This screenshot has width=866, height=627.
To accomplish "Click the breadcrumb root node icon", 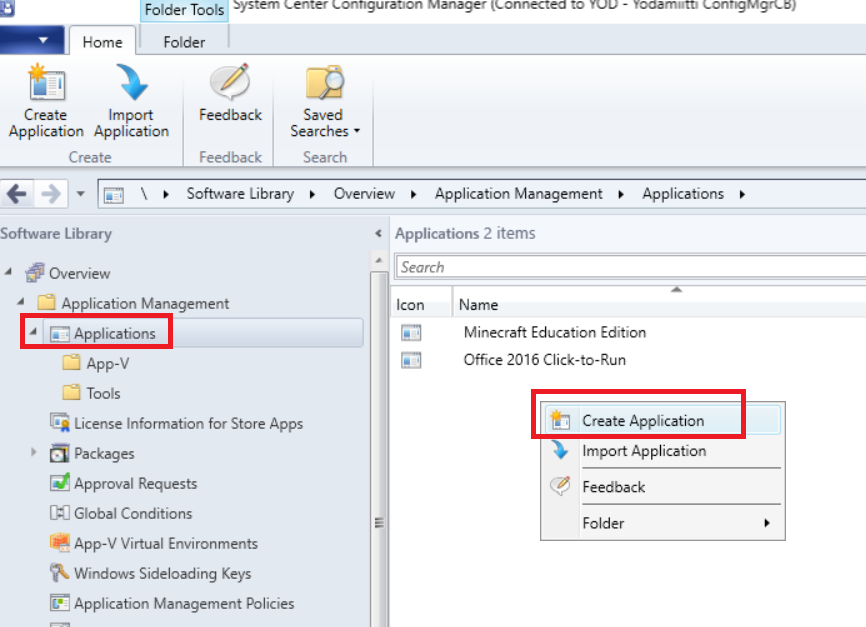I will tap(114, 194).
